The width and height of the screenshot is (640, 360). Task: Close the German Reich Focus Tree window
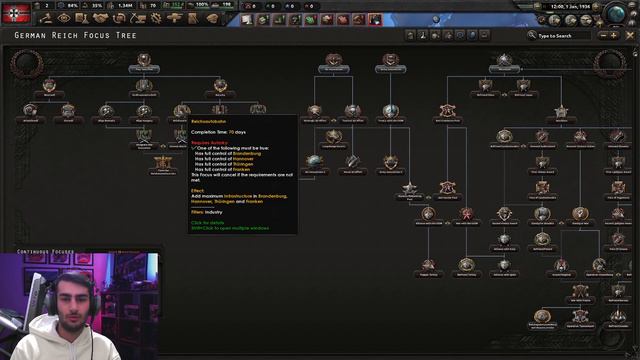point(630,36)
